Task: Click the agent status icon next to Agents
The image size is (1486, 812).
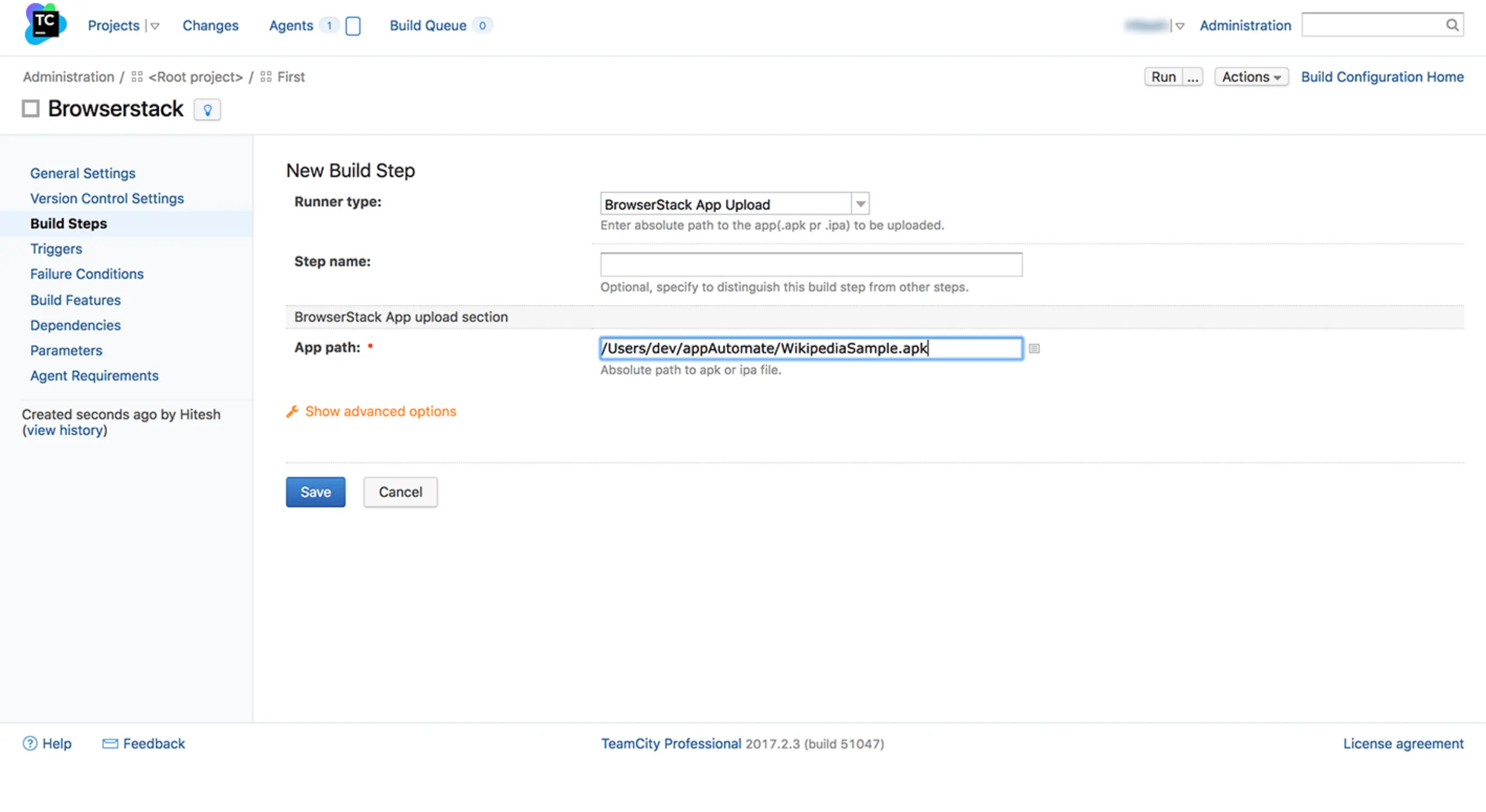Action: pyautogui.click(x=353, y=26)
